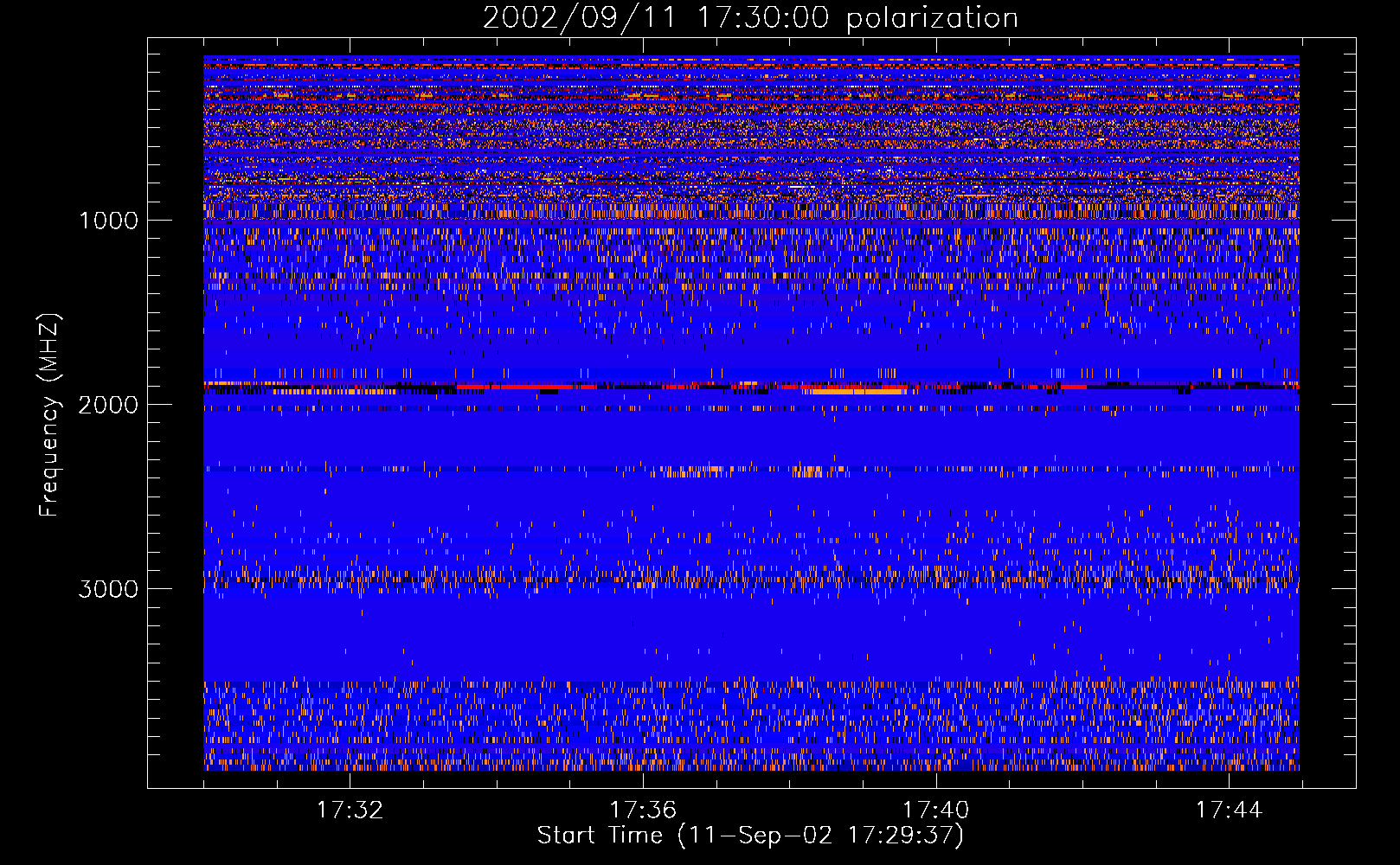Click the 17:40 time tick label

[x=936, y=811]
